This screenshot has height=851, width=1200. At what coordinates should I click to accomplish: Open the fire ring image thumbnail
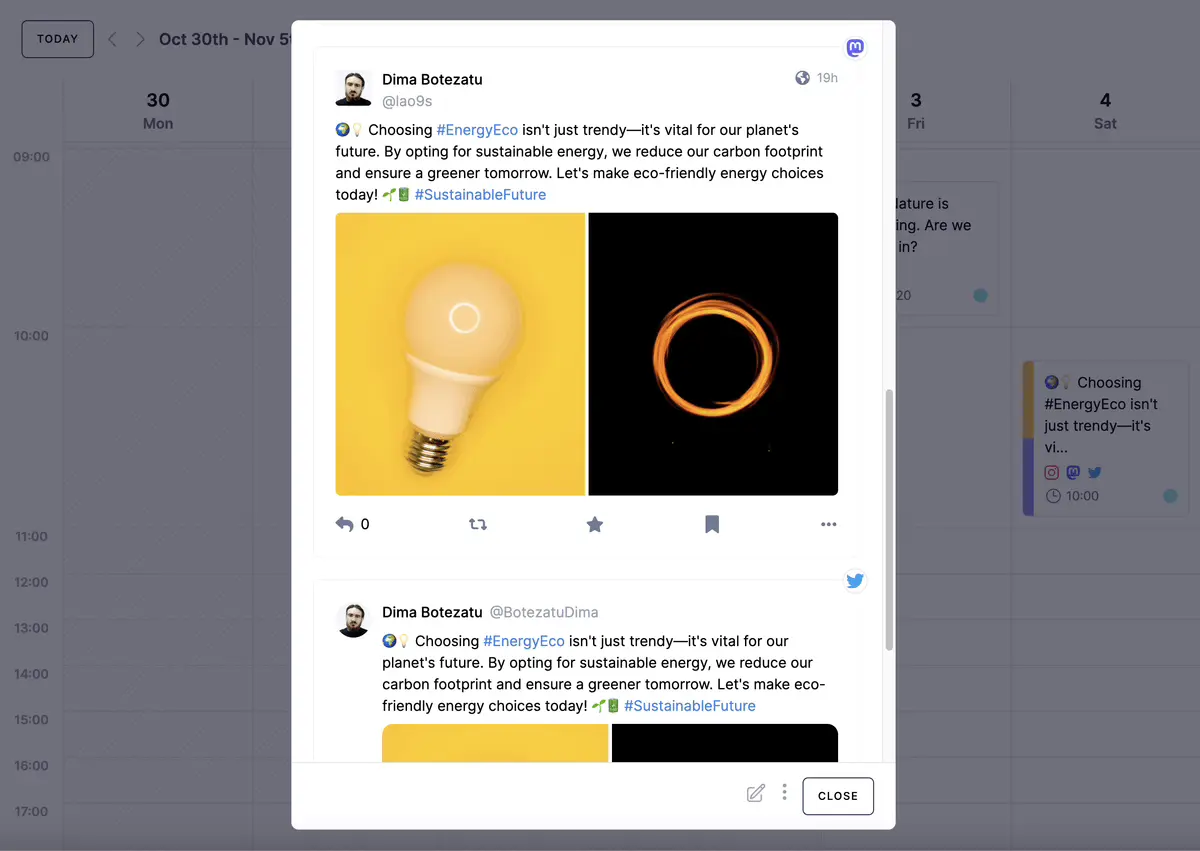pos(713,354)
